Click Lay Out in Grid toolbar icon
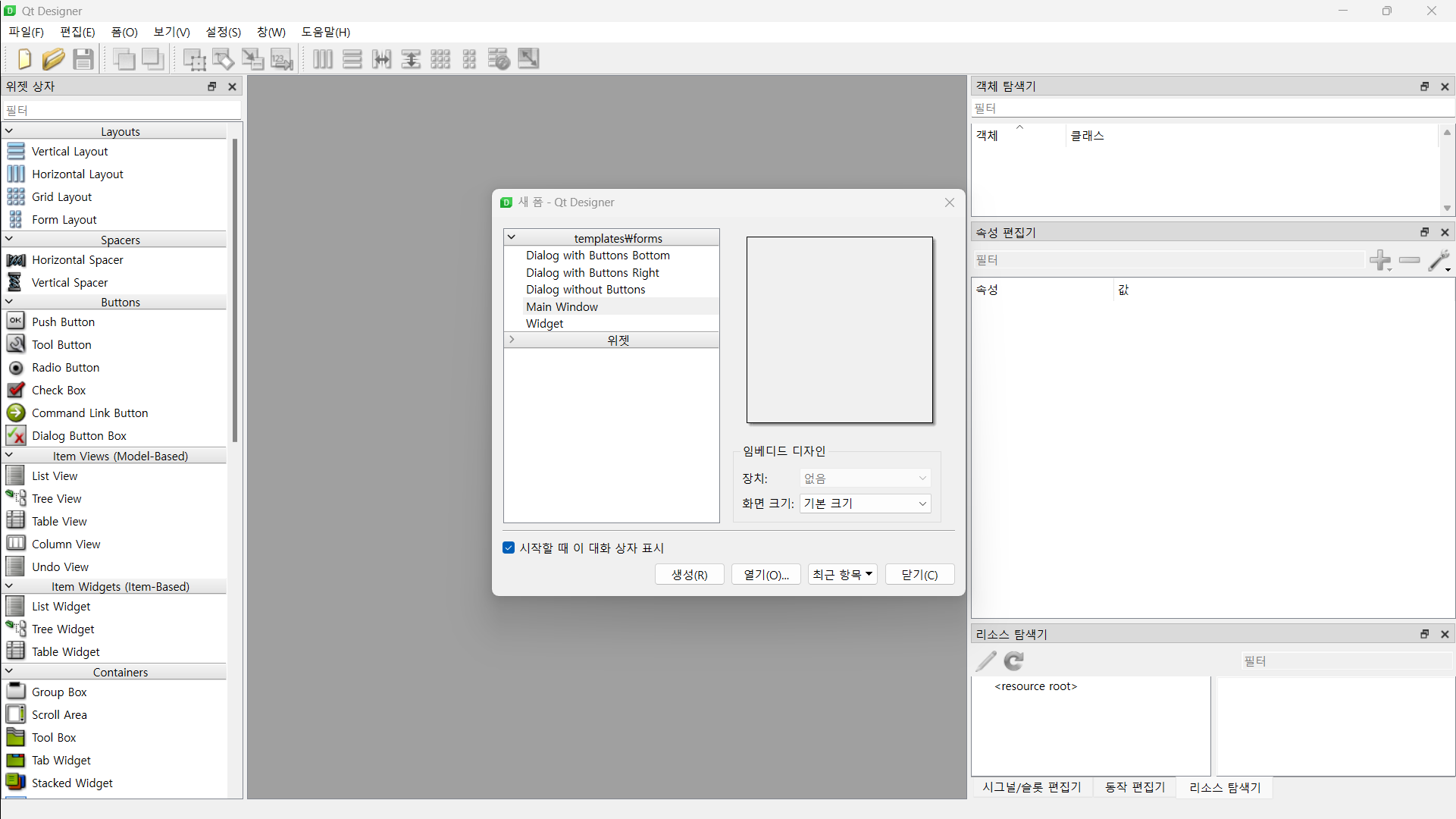The height and width of the screenshot is (819, 1456). click(440, 59)
